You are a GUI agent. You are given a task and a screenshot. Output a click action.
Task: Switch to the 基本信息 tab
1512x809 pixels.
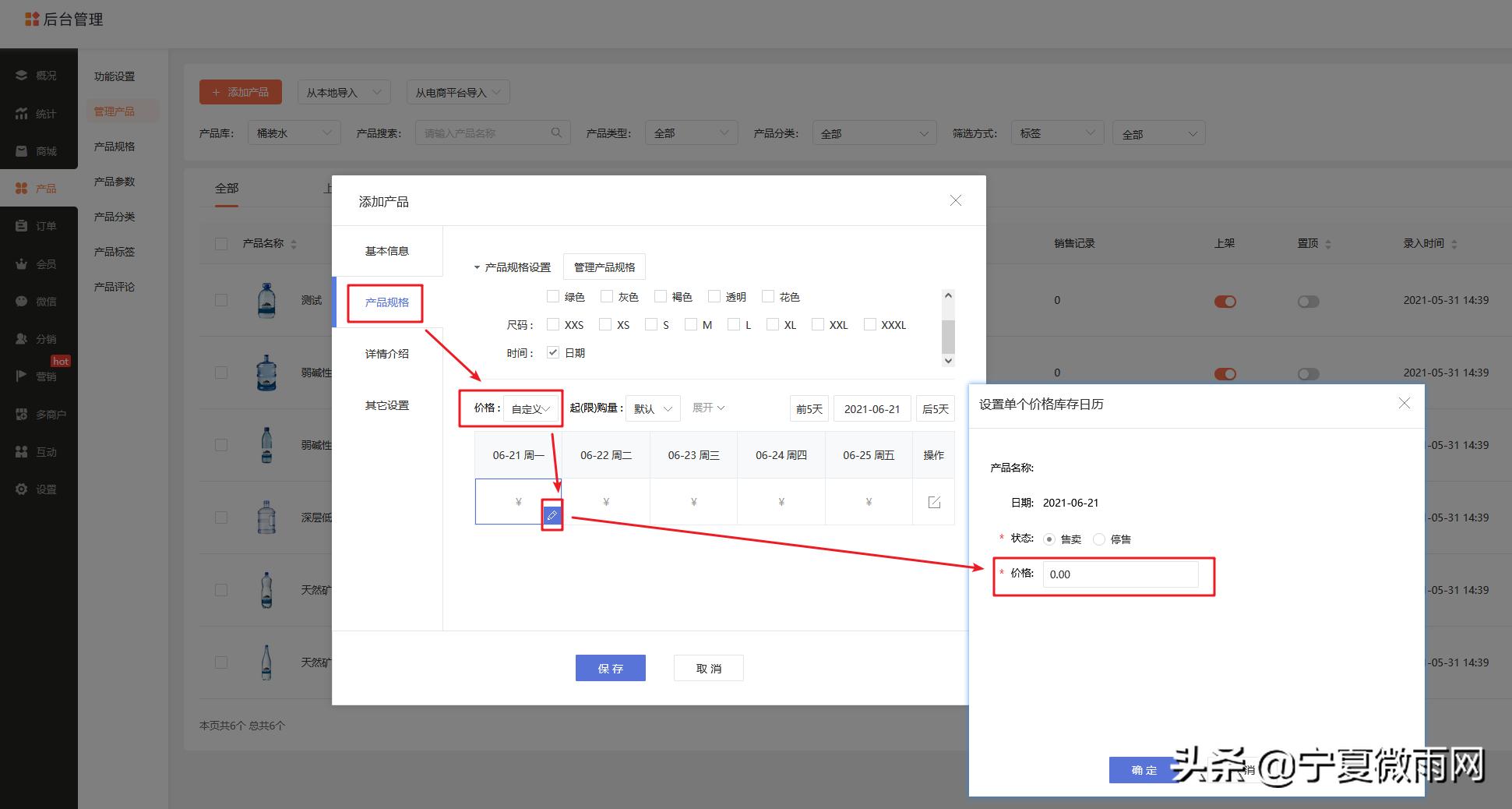tap(387, 251)
